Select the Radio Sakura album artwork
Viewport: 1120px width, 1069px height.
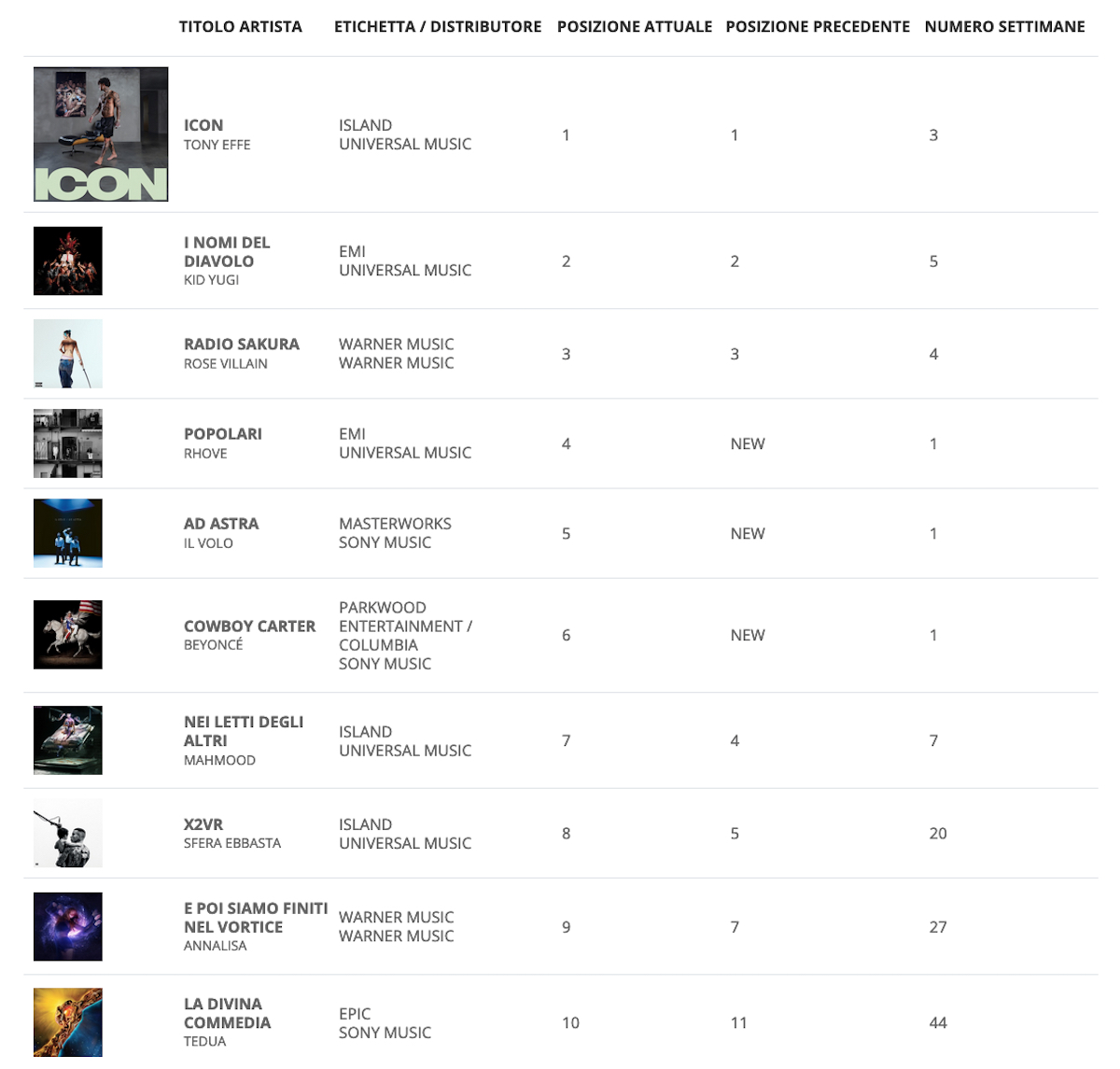[x=68, y=354]
